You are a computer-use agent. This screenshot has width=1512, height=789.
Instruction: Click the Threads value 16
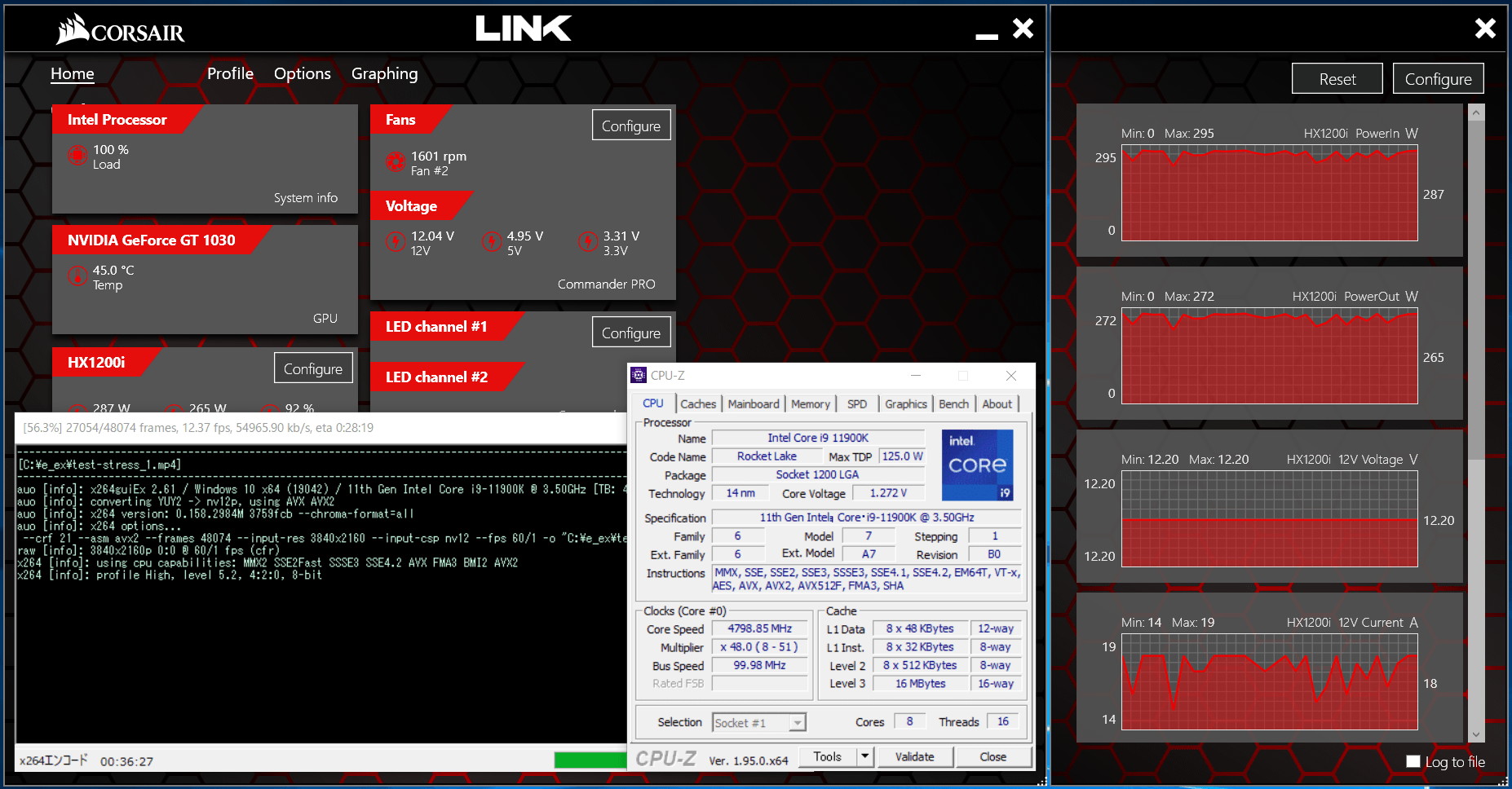1003,721
